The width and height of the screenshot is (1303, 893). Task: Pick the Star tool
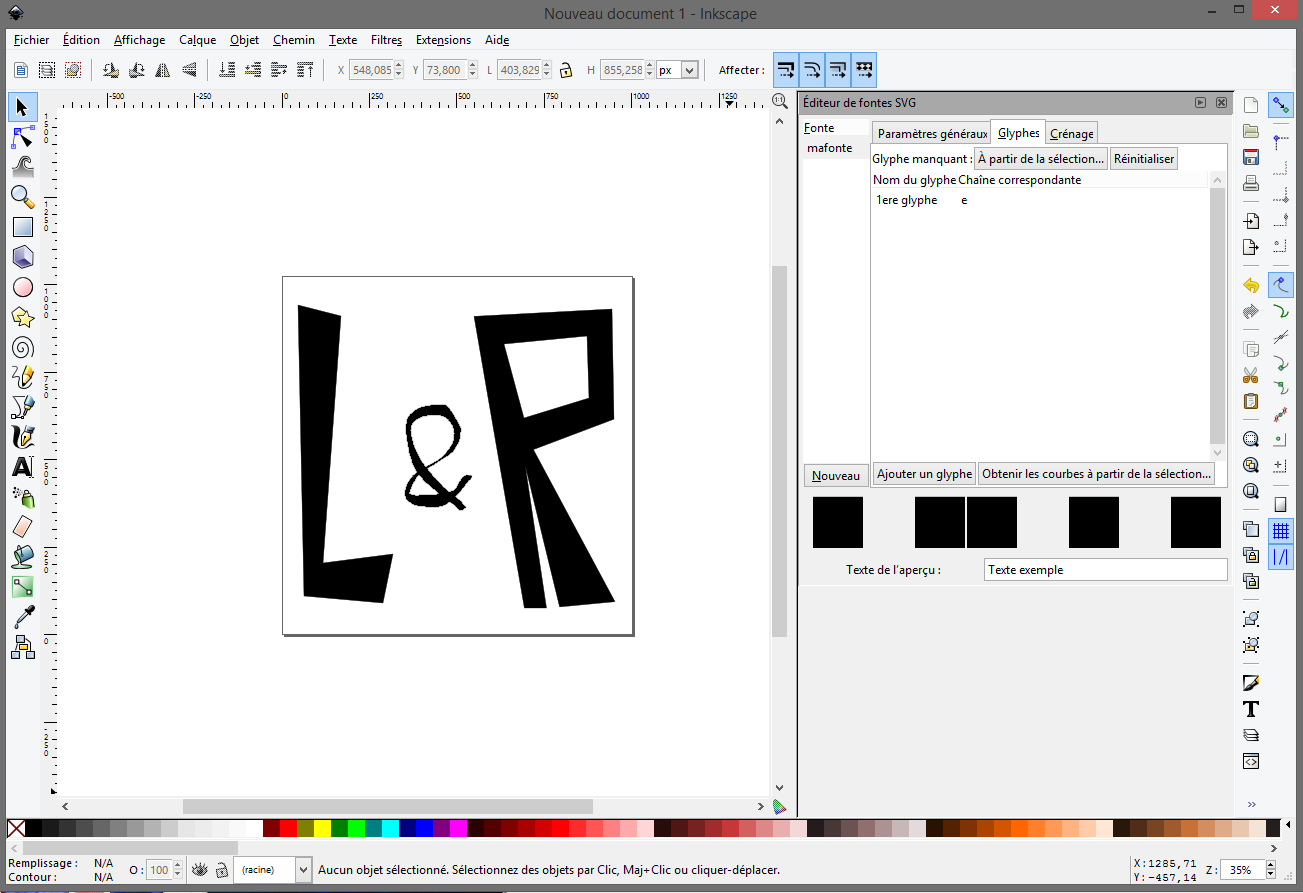pos(22,317)
